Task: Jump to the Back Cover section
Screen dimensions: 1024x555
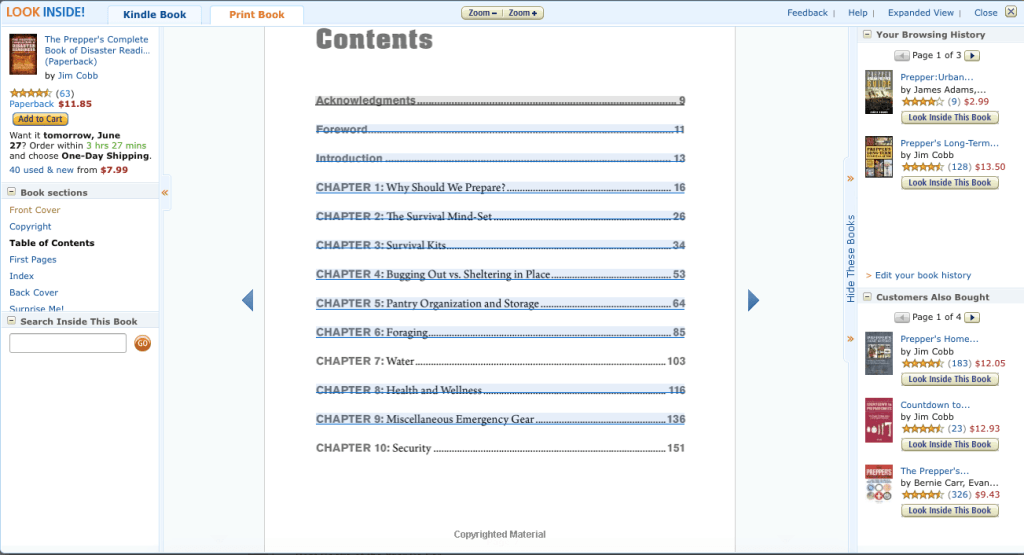Action: (33, 293)
